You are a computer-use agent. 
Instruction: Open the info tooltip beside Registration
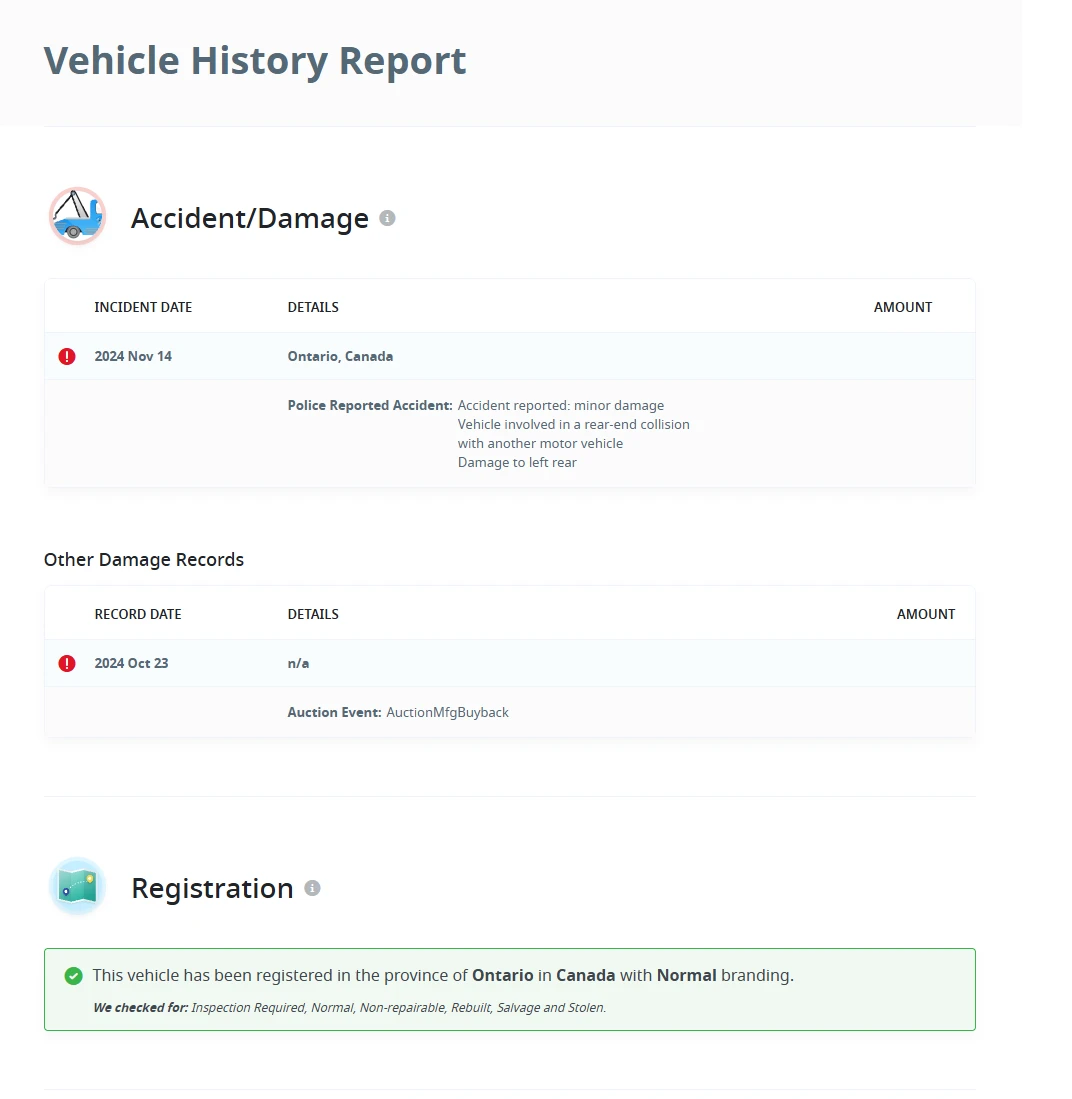point(312,888)
